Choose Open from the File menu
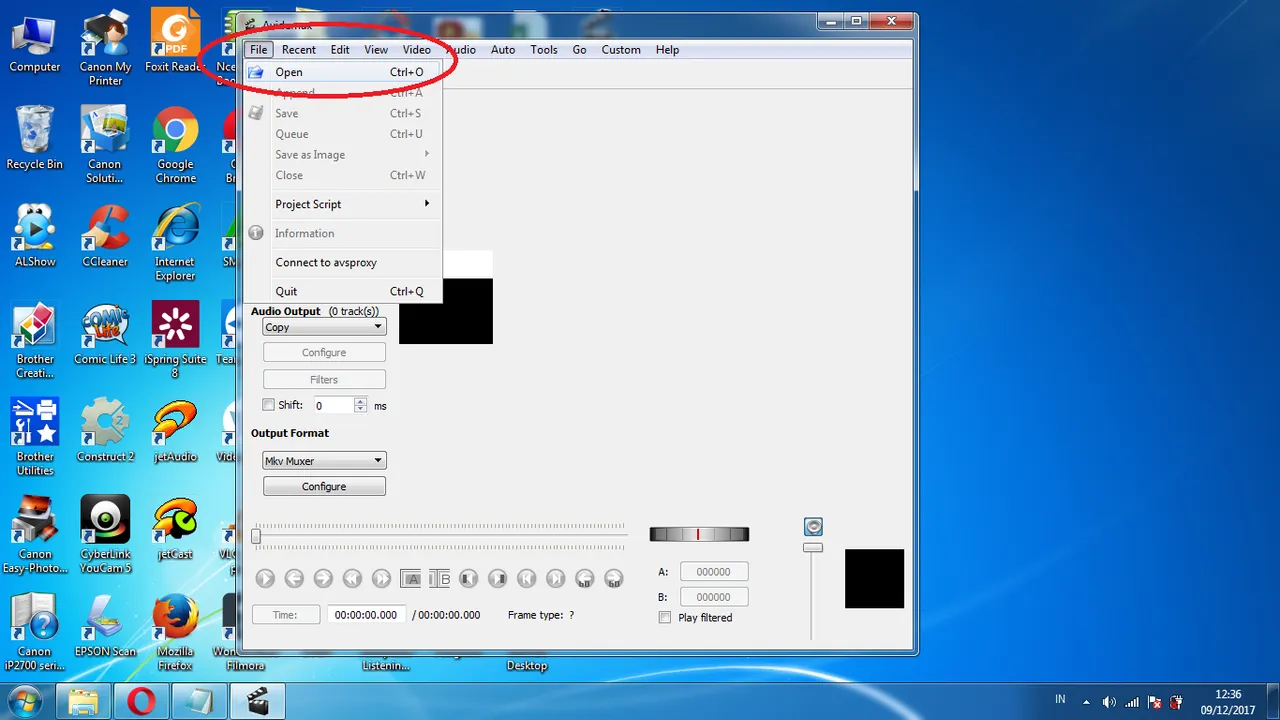Screen dimensions: 1280x720 pos(341,72)
